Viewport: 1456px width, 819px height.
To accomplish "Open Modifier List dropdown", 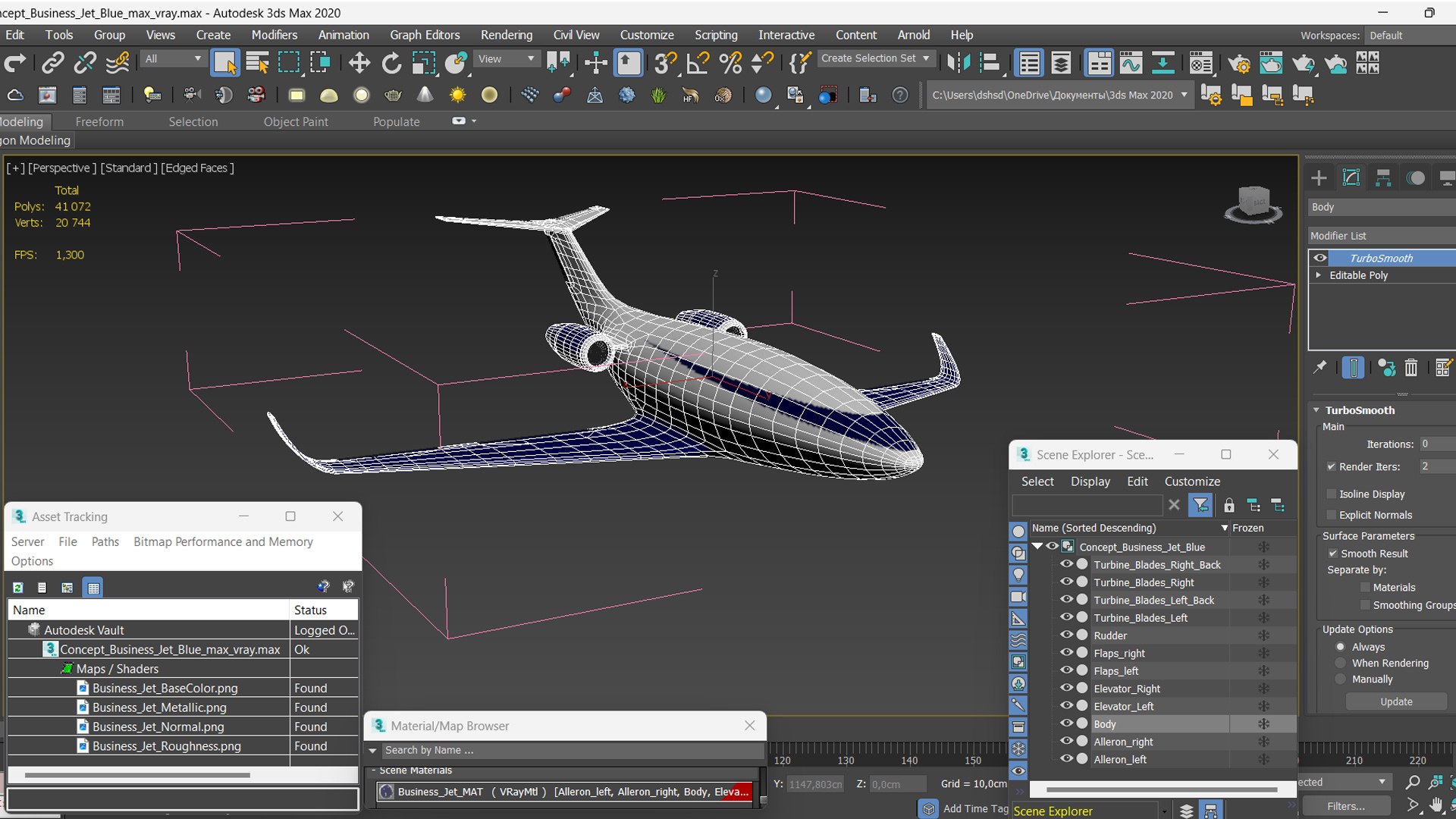I will [x=1382, y=236].
